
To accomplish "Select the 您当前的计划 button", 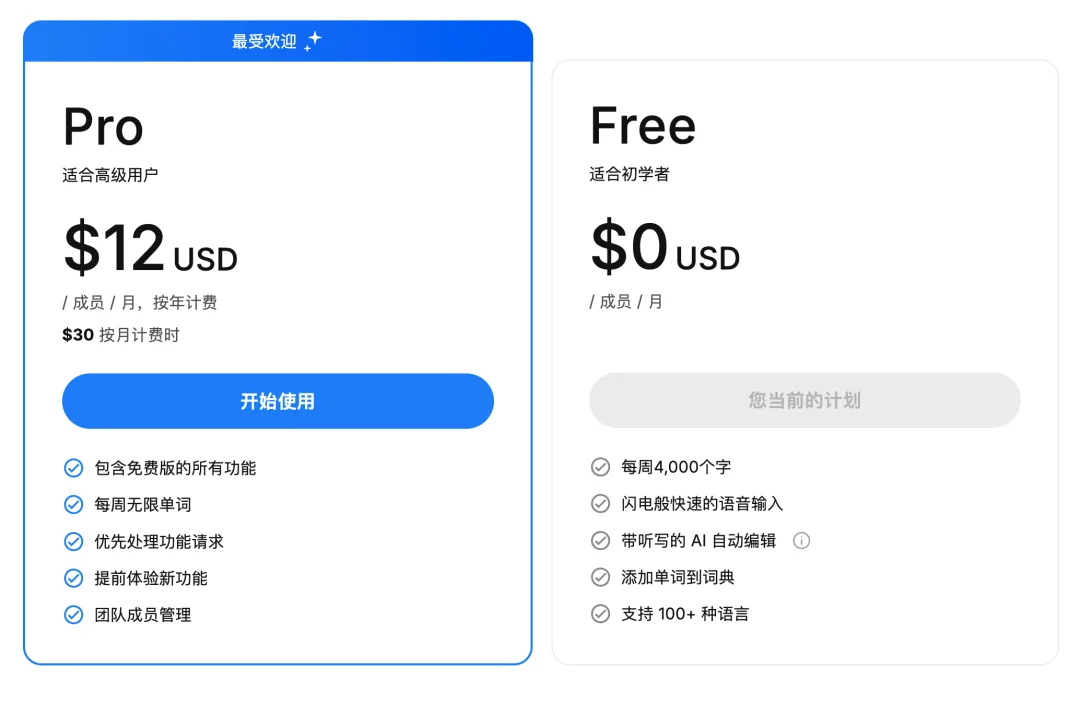I will [805, 400].
